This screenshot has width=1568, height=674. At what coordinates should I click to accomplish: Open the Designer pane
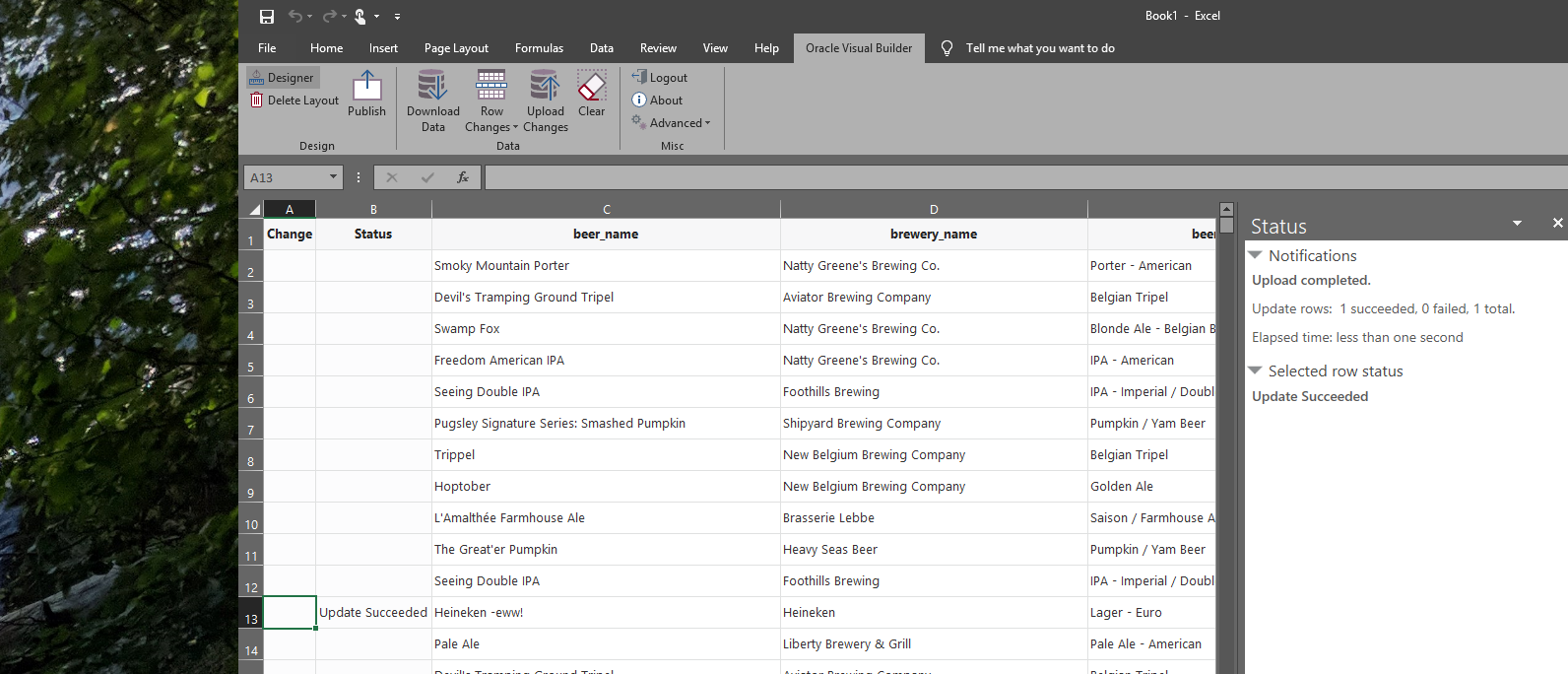(283, 78)
